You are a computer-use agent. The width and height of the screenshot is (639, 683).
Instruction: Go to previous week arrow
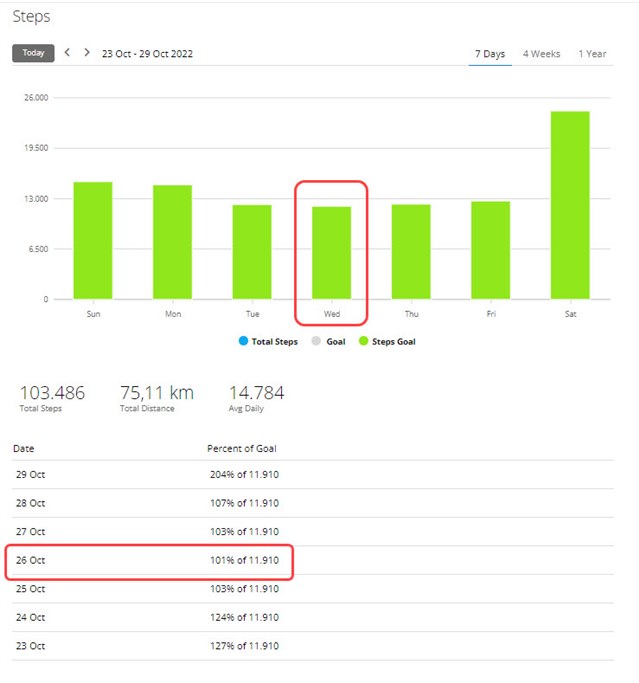(67, 53)
